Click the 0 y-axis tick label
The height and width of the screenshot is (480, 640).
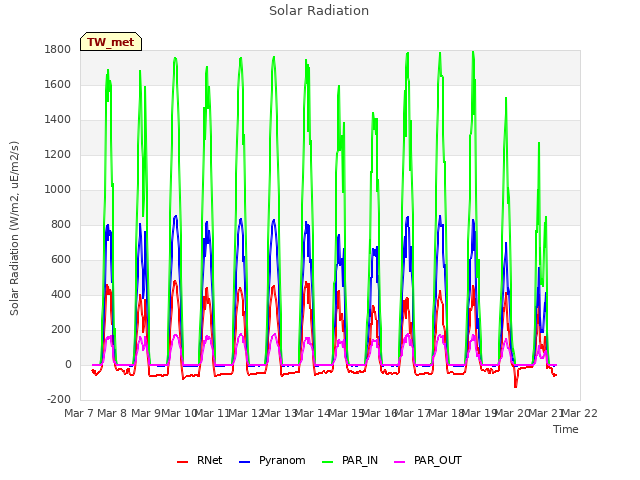click(68, 365)
